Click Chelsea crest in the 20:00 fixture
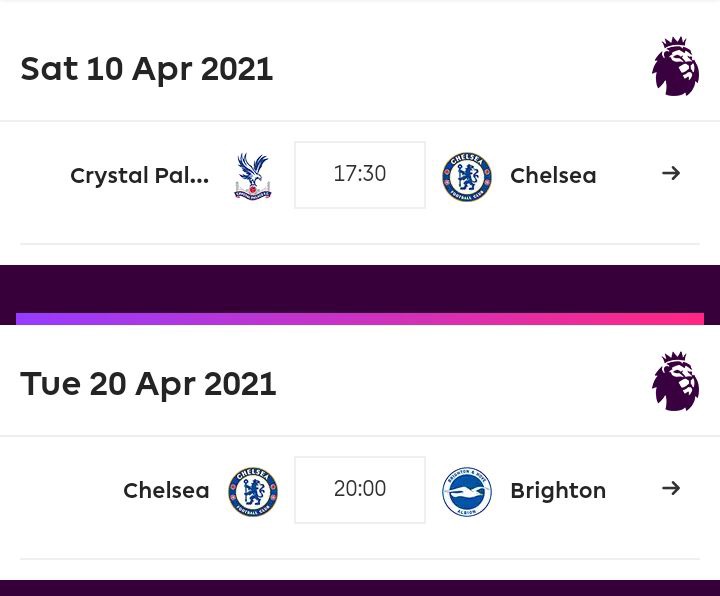Screen dimensions: 720x596 click(253, 491)
